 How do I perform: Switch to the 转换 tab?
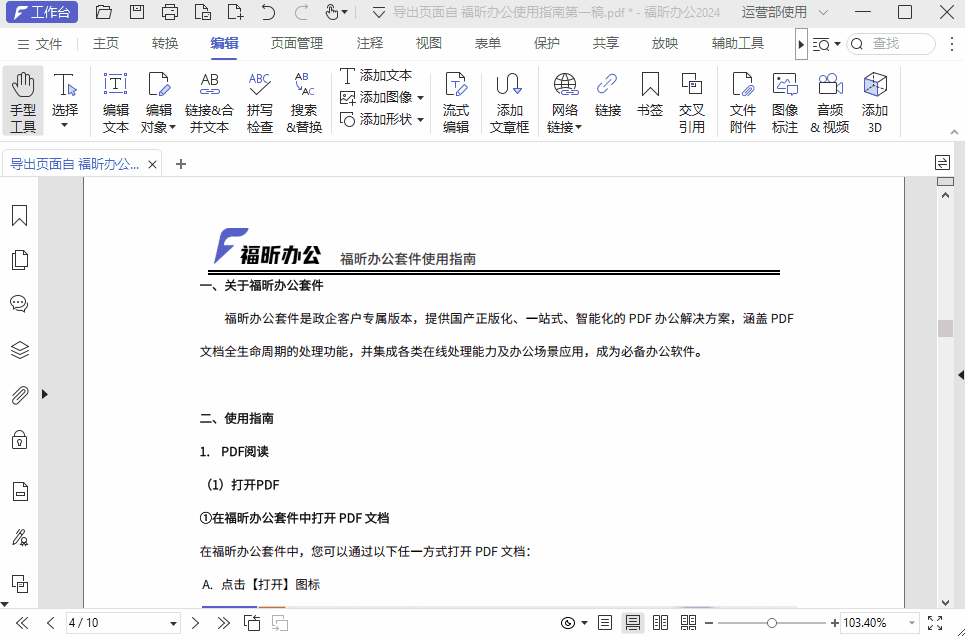165,44
